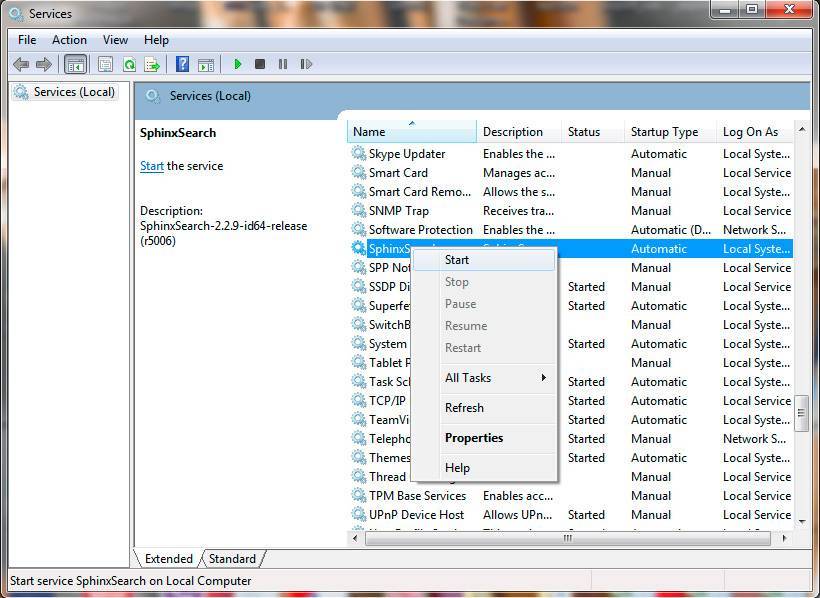Open Help via the blue question mark icon
This screenshot has height=598, width=820.
(x=182, y=64)
